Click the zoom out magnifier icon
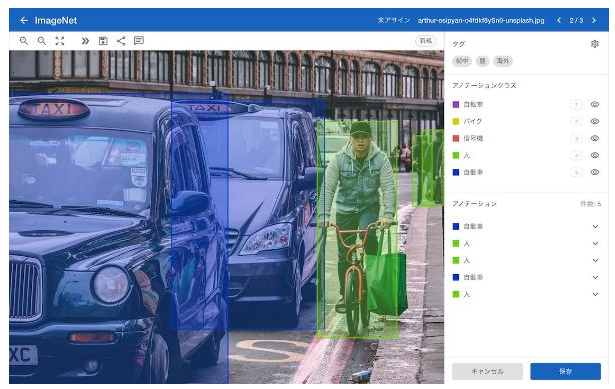This screenshot has height=389, width=615. (42, 41)
